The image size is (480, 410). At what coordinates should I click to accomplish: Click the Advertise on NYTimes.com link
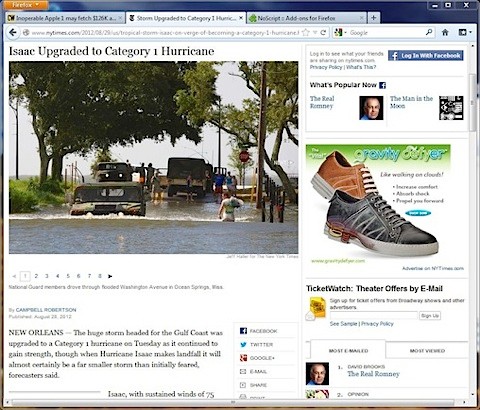point(433,268)
